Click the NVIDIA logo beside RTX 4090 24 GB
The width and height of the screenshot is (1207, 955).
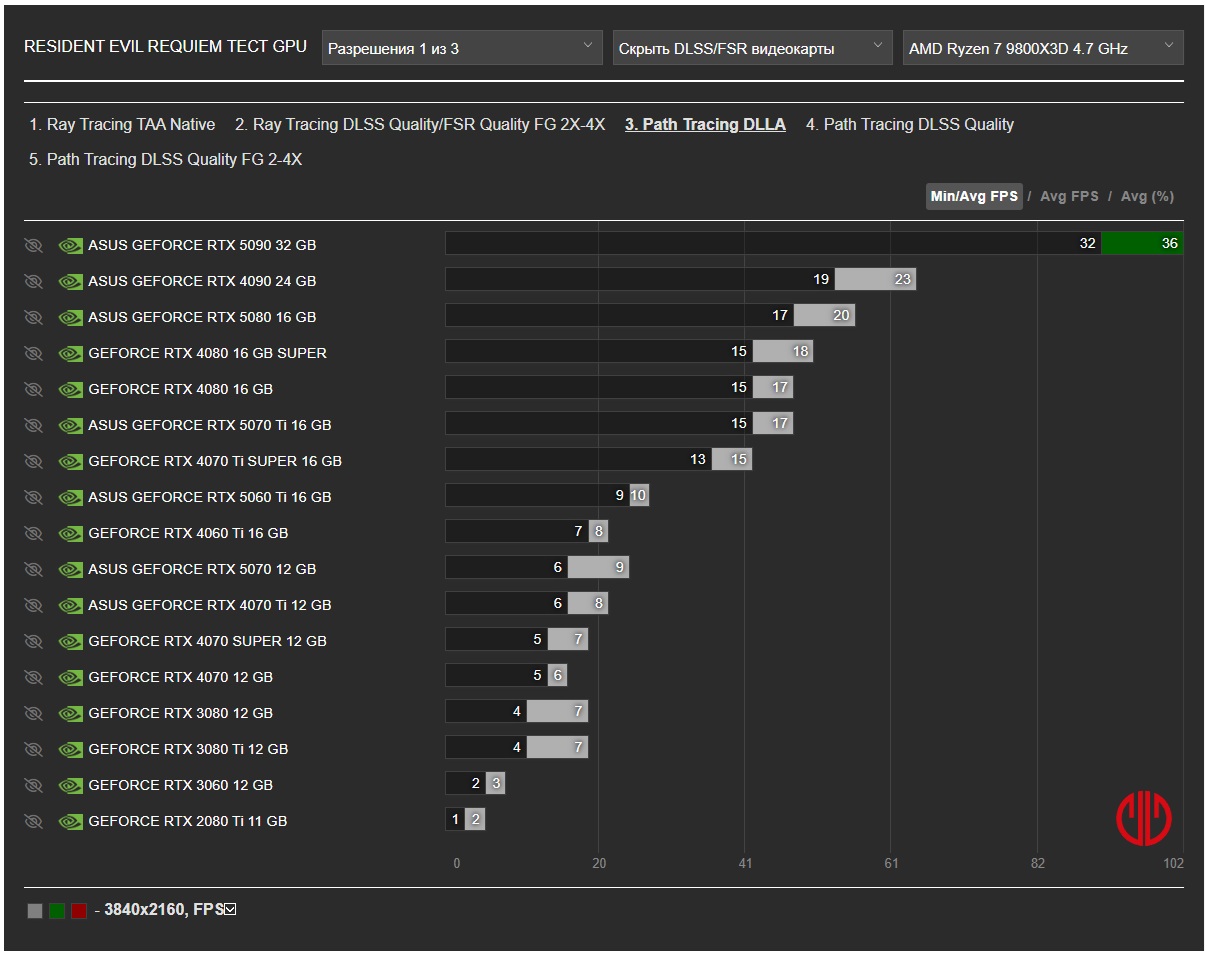pyautogui.click(x=70, y=281)
